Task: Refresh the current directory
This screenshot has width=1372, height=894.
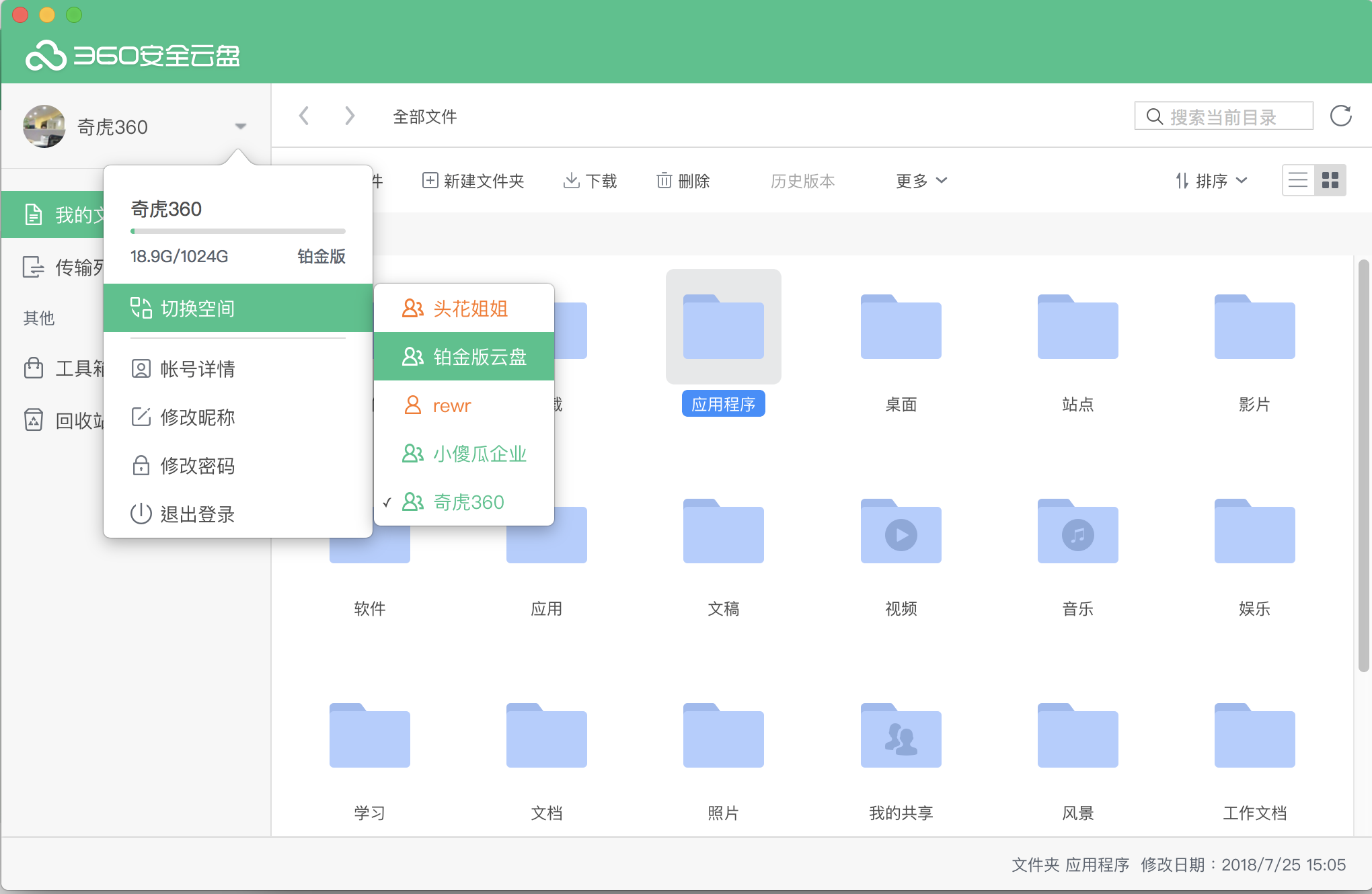Action: click(x=1340, y=116)
